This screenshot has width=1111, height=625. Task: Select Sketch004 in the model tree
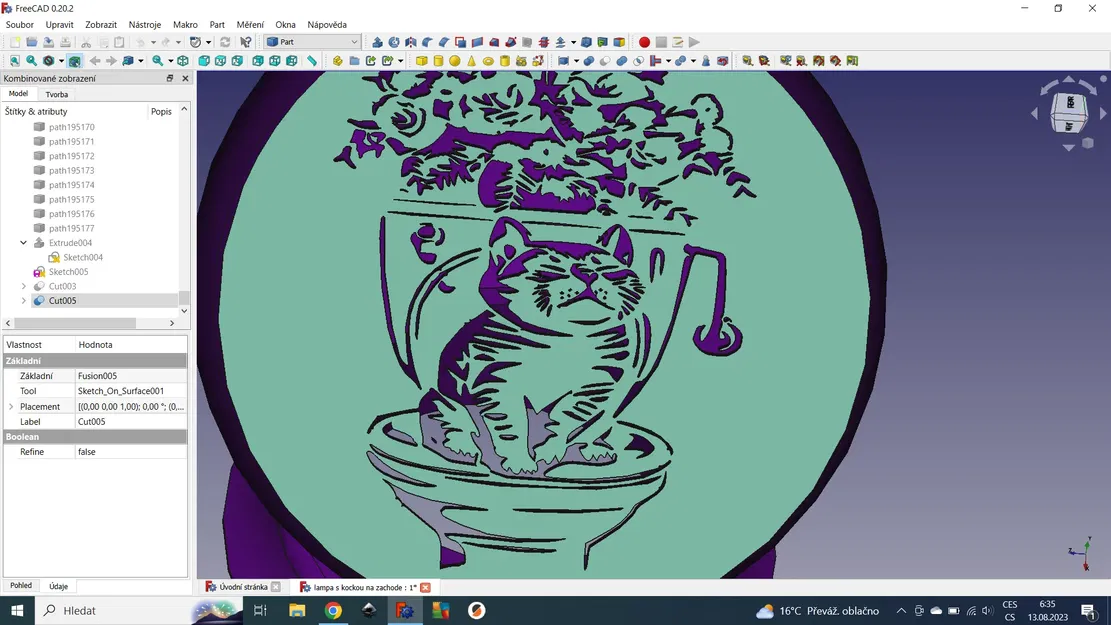(x=83, y=257)
